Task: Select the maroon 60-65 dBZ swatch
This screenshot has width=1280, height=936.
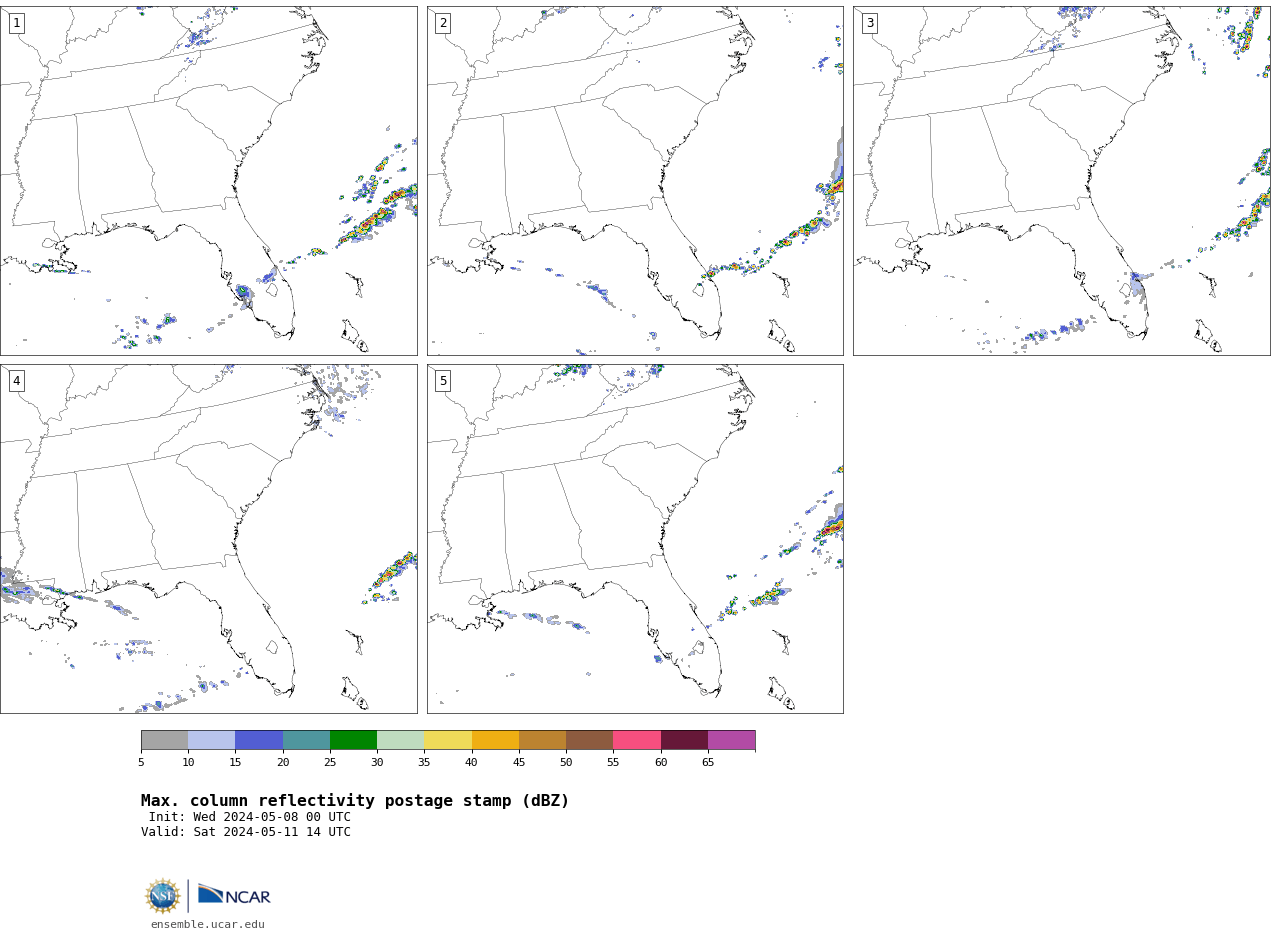Action: click(x=684, y=740)
